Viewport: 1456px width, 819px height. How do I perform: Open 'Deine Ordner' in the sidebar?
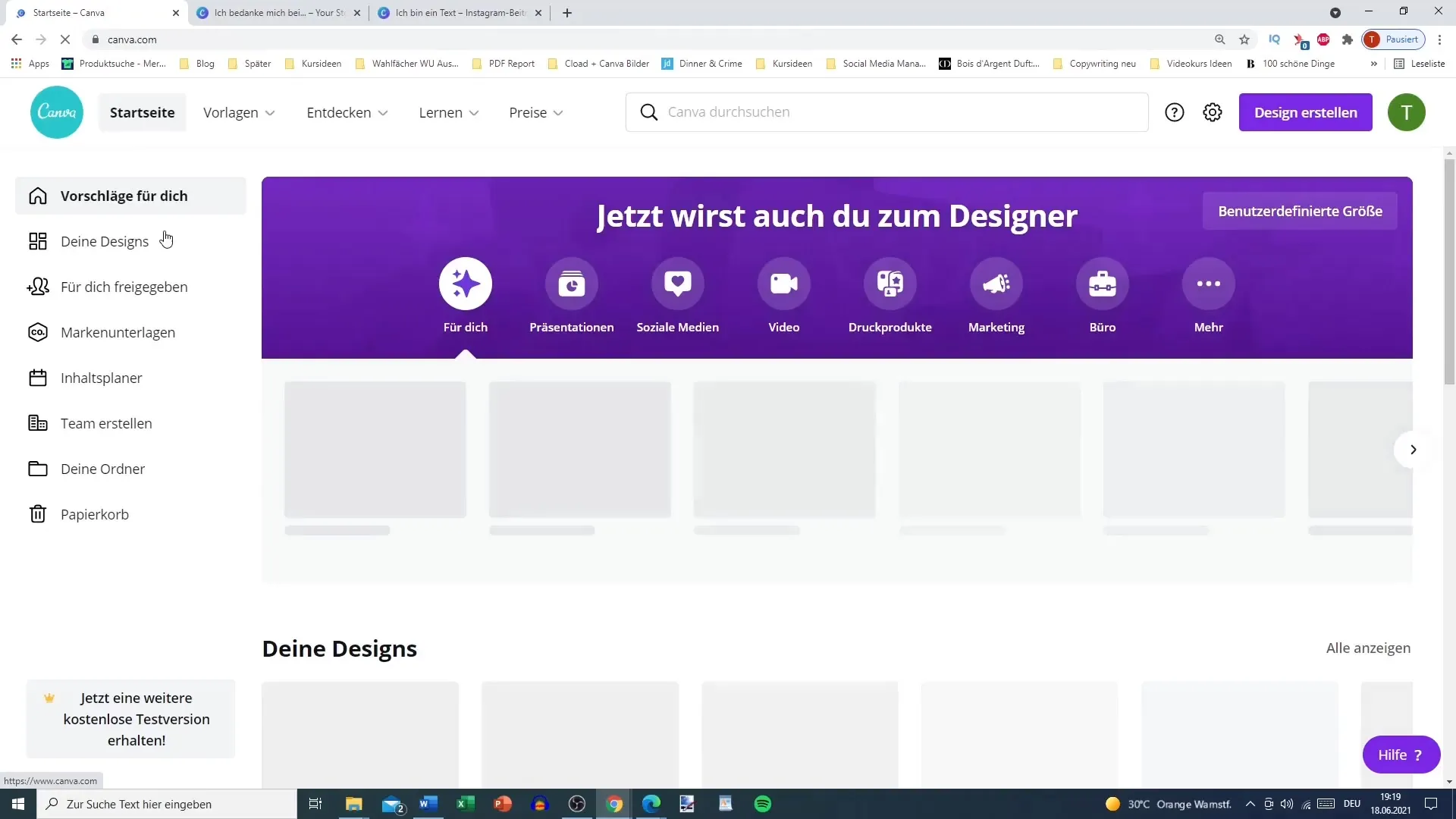click(130, 469)
